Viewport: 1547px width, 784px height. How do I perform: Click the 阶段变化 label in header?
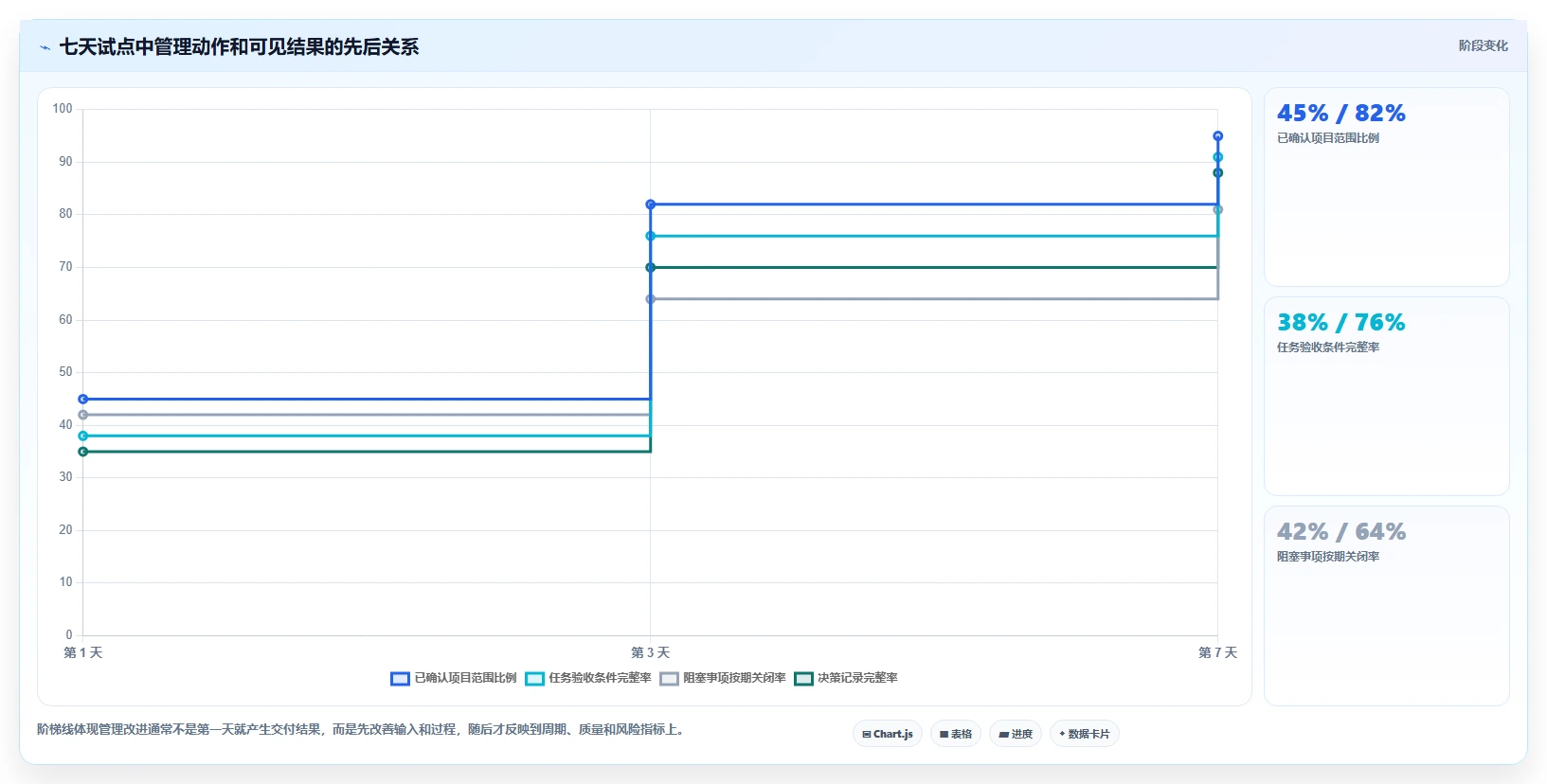(1483, 45)
